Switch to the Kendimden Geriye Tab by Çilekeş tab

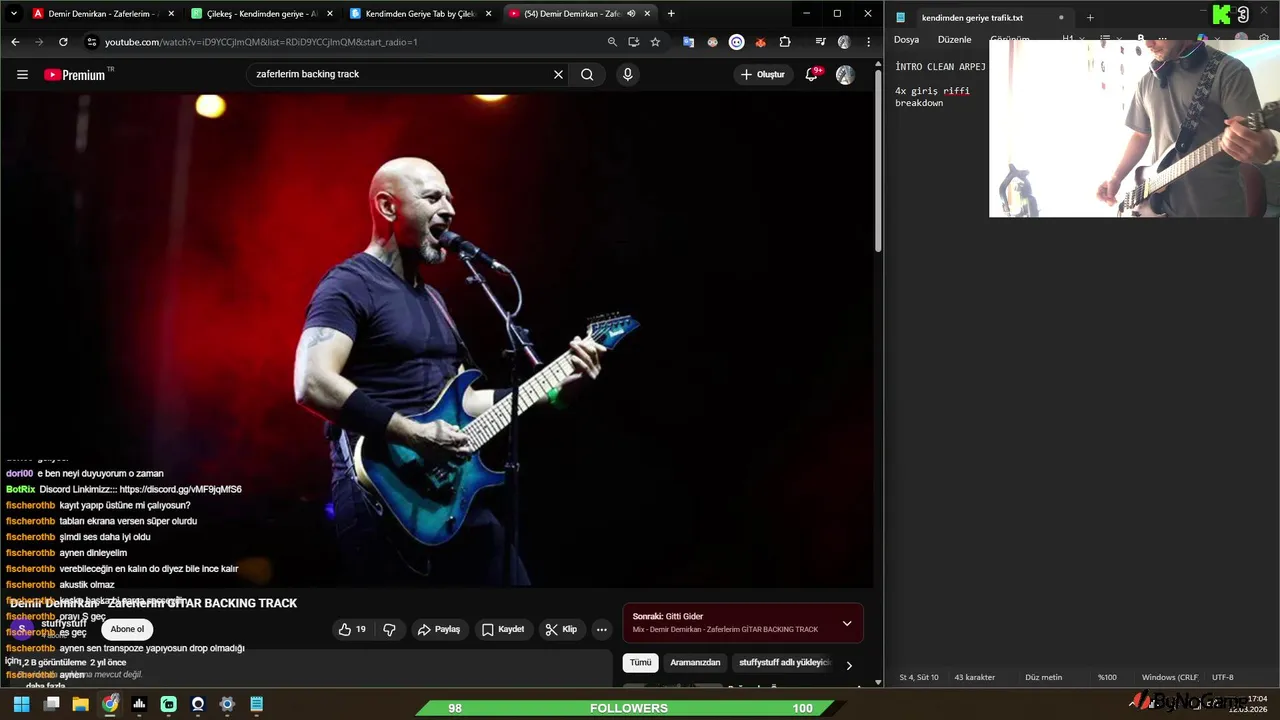coord(418,14)
